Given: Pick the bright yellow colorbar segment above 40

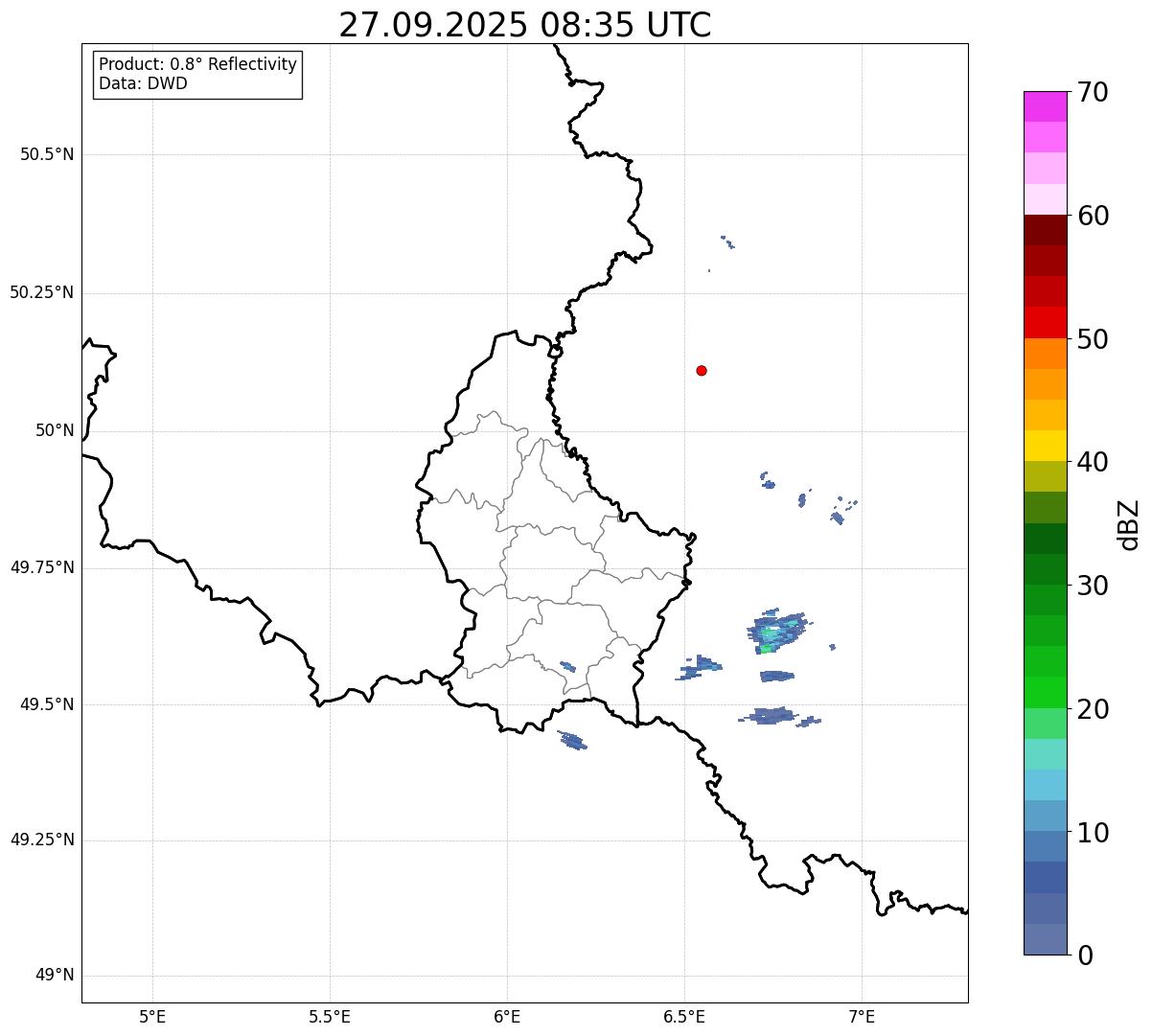Looking at the screenshot, I should click(x=1045, y=446).
